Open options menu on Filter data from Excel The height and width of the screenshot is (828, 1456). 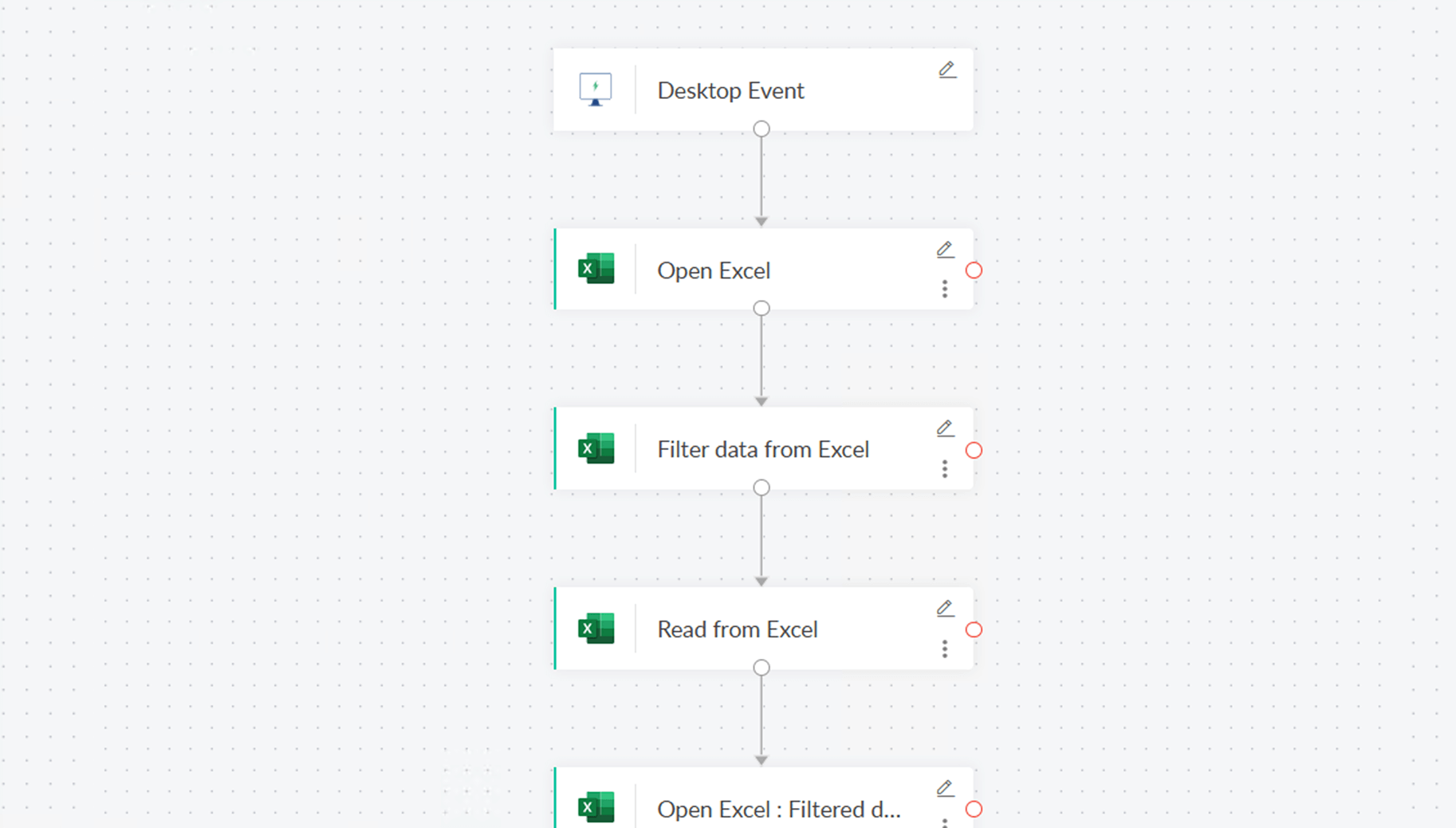coord(945,468)
